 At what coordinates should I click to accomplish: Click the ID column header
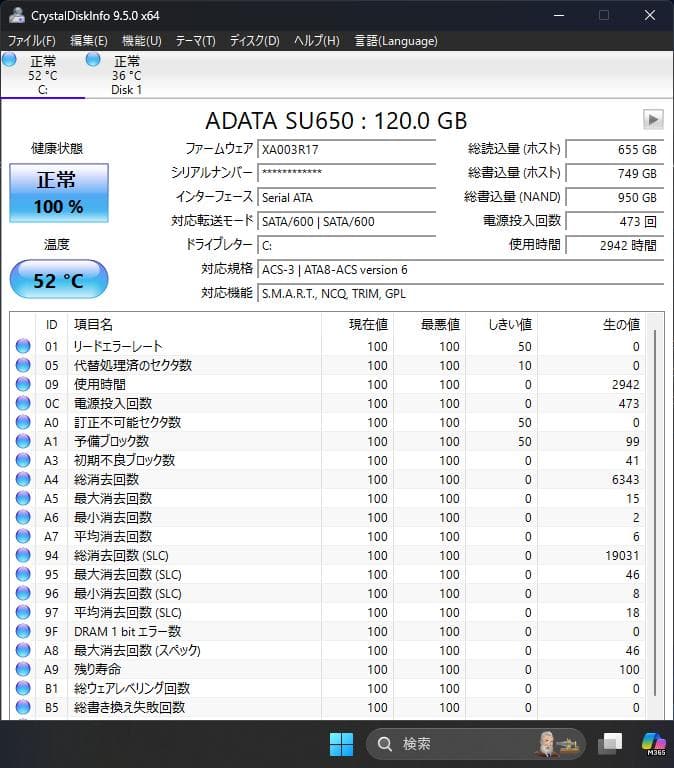click(51, 324)
